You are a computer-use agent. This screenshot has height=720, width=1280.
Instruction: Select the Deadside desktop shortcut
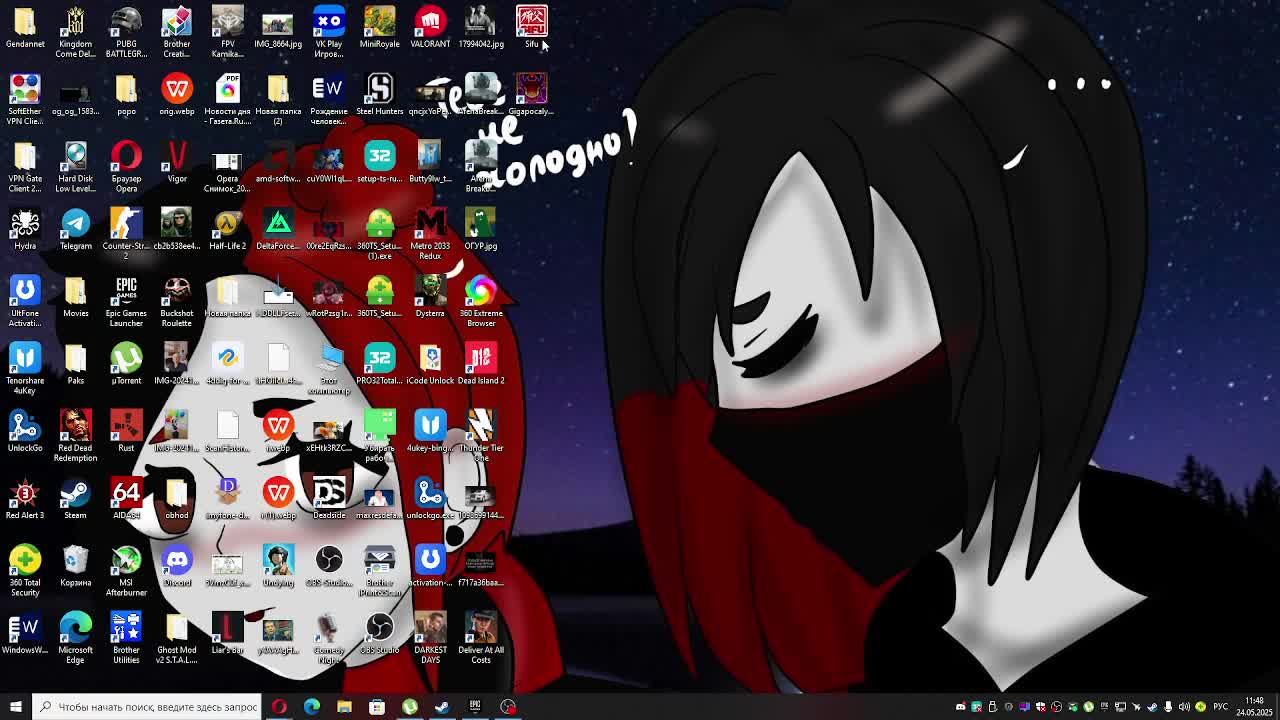click(x=329, y=499)
